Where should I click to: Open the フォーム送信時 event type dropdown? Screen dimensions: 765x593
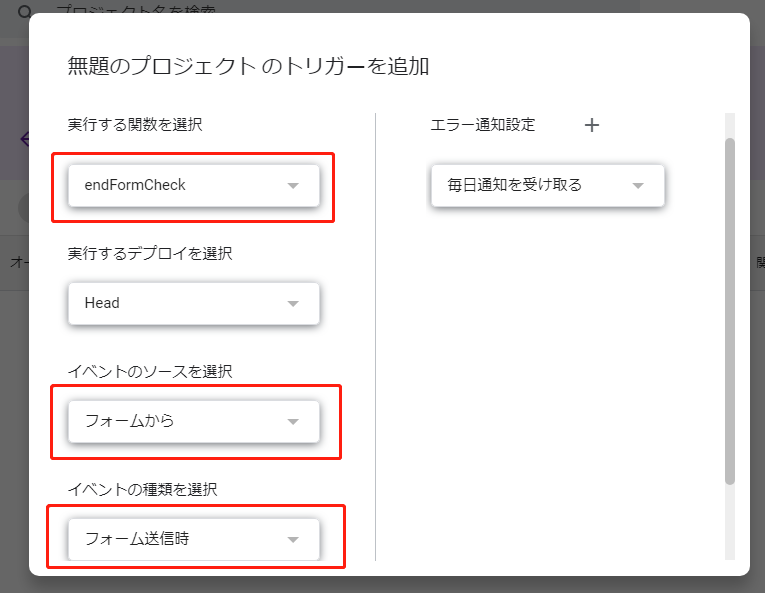[x=194, y=539]
